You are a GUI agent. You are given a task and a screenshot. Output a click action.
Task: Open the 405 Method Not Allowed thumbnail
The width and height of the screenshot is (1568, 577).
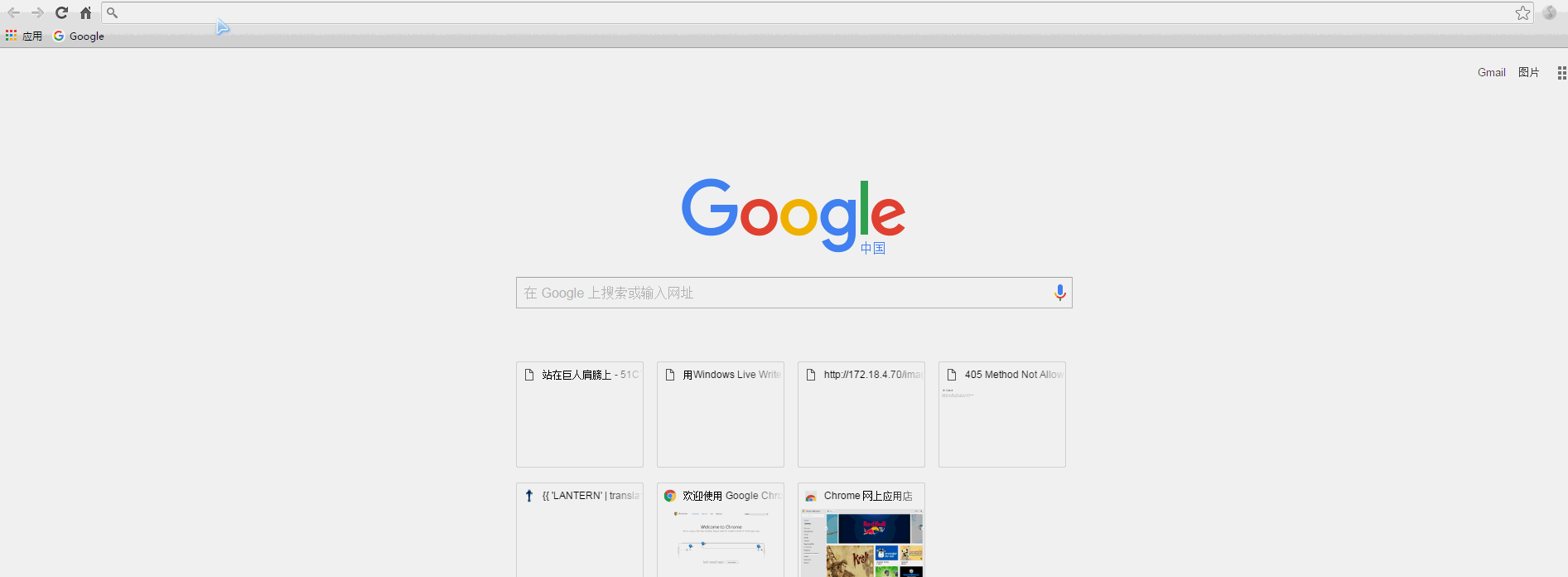point(1002,415)
